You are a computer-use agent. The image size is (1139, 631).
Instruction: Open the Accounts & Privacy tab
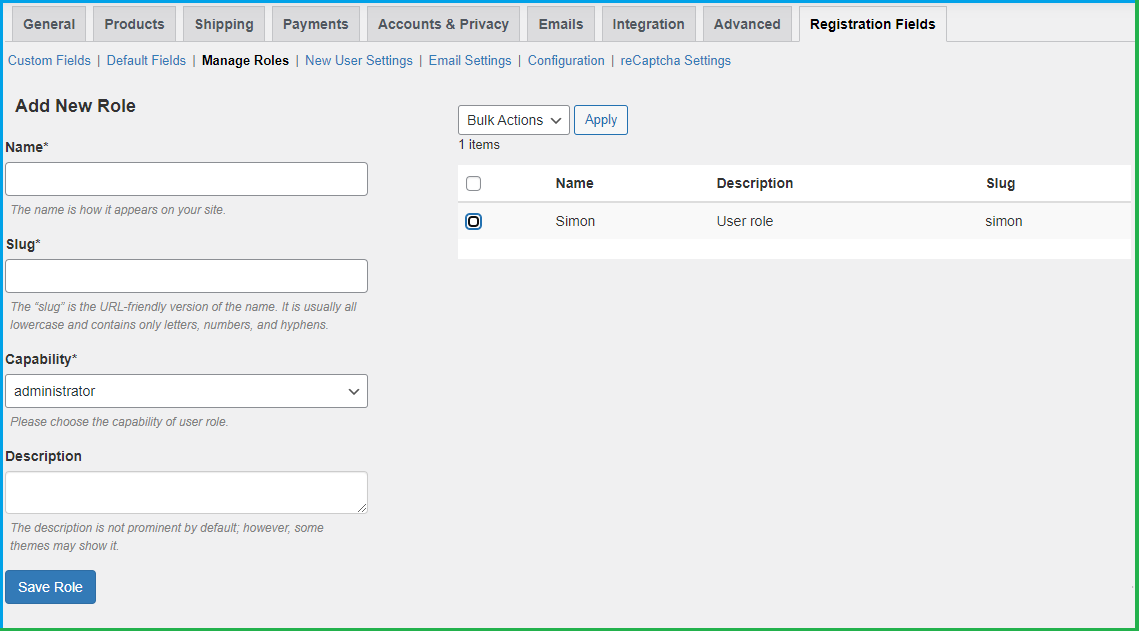[443, 24]
